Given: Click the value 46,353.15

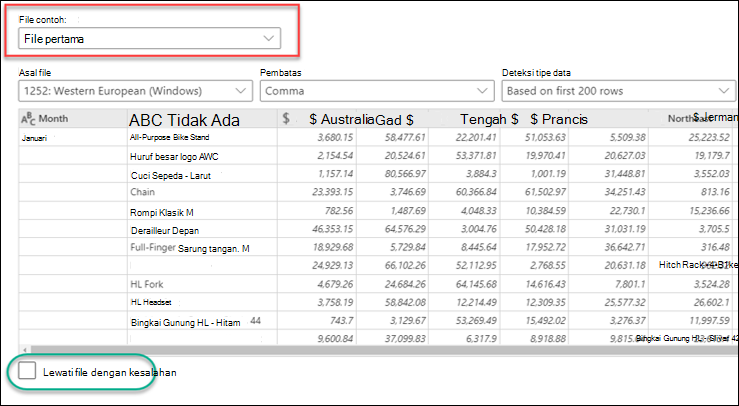Looking at the screenshot, I should pos(332,229).
